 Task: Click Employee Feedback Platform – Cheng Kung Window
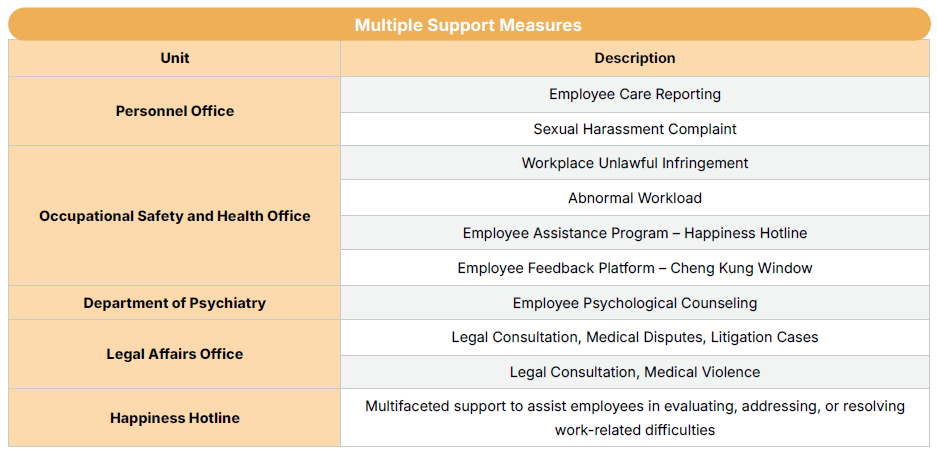click(x=634, y=268)
